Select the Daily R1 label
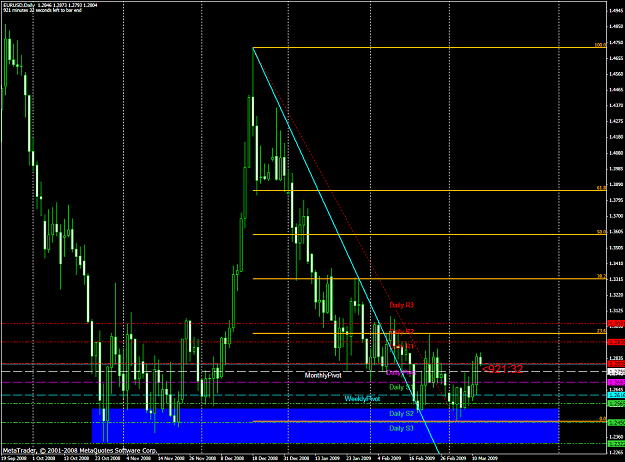Viewport: 625px width, 462px height. 401,346
